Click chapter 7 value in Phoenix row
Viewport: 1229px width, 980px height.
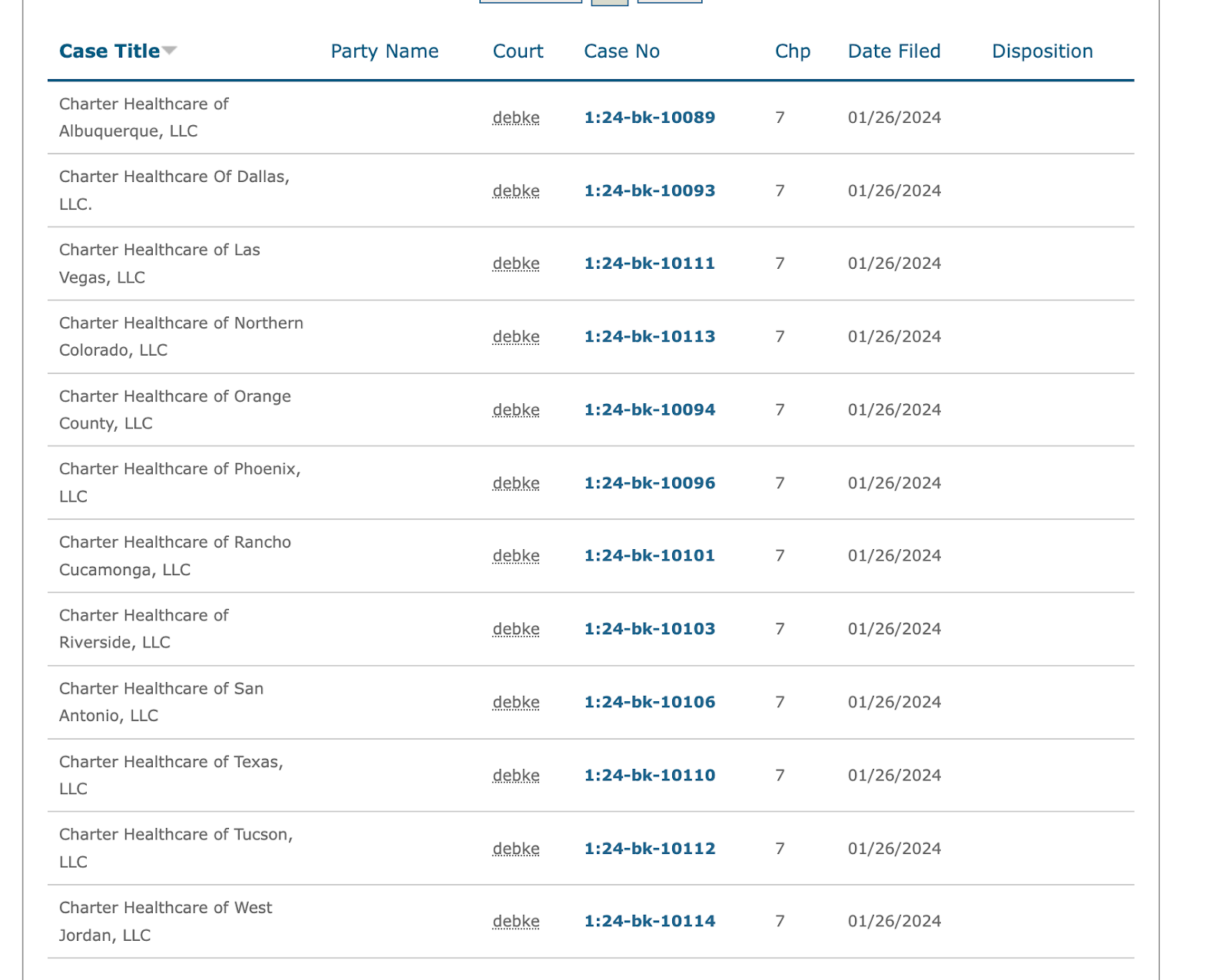point(780,483)
